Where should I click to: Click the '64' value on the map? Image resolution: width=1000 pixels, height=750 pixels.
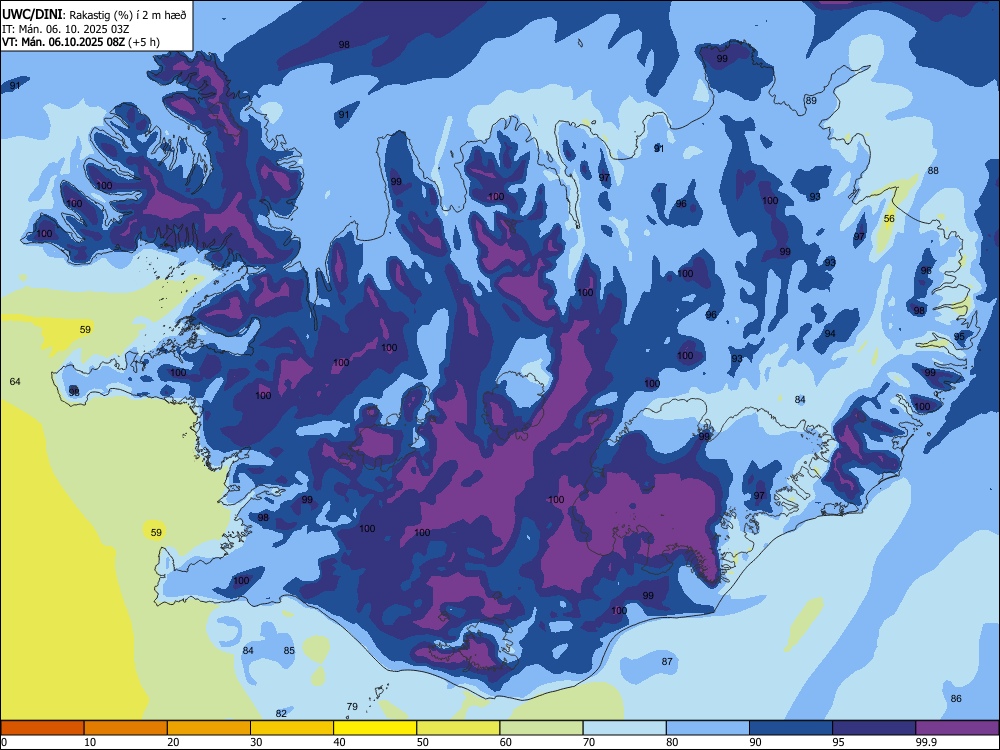coord(15,381)
